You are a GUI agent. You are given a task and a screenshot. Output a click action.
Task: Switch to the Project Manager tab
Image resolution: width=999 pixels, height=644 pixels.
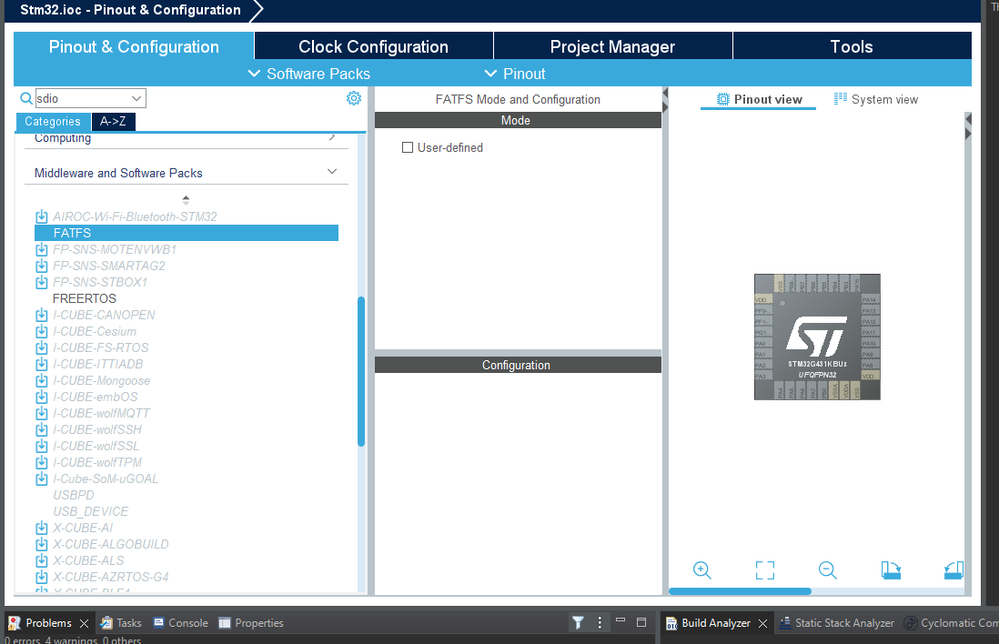[612, 47]
